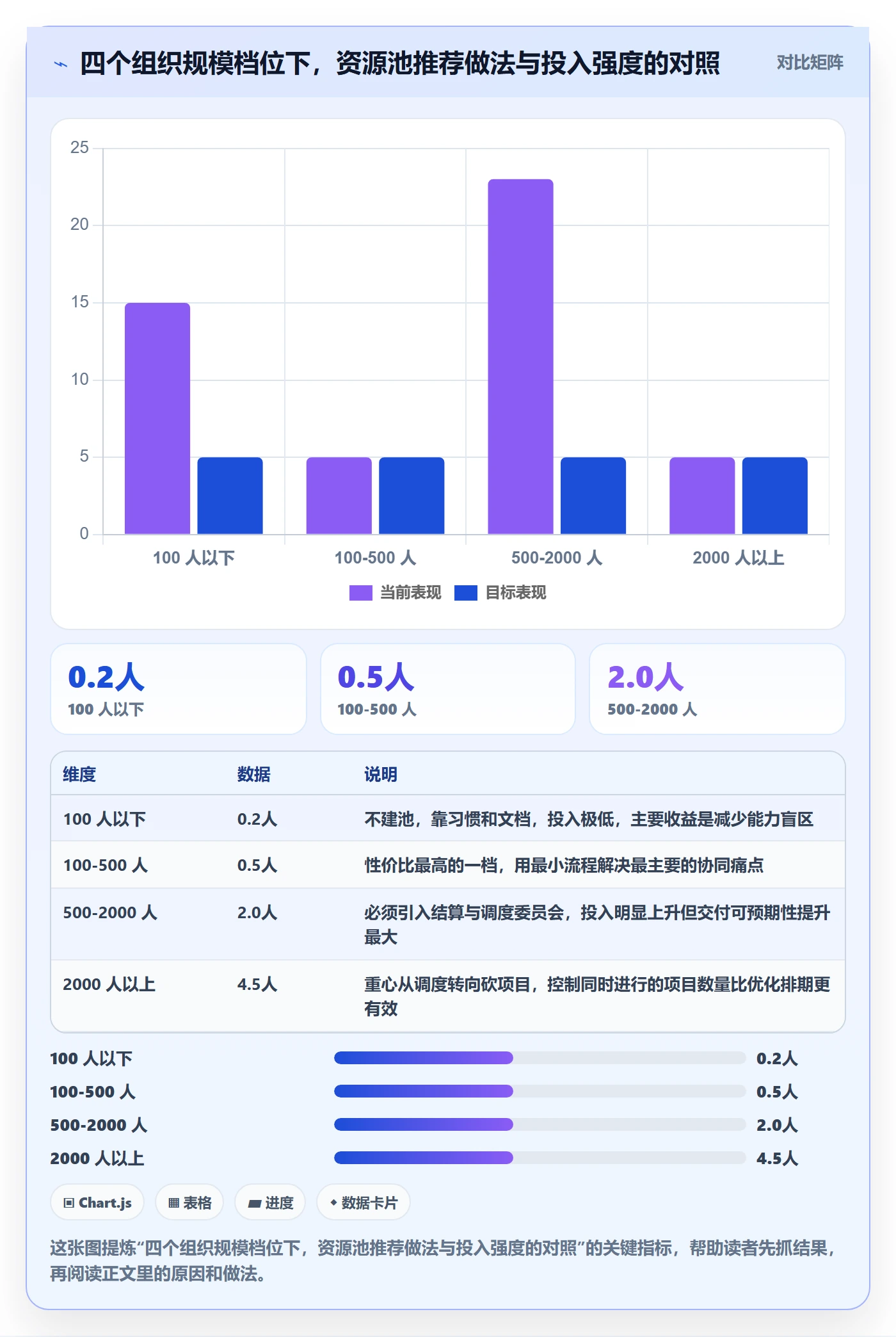This screenshot has width=896, height=1337.
Task: Open the 0.2人 data card
Action: (179, 689)
